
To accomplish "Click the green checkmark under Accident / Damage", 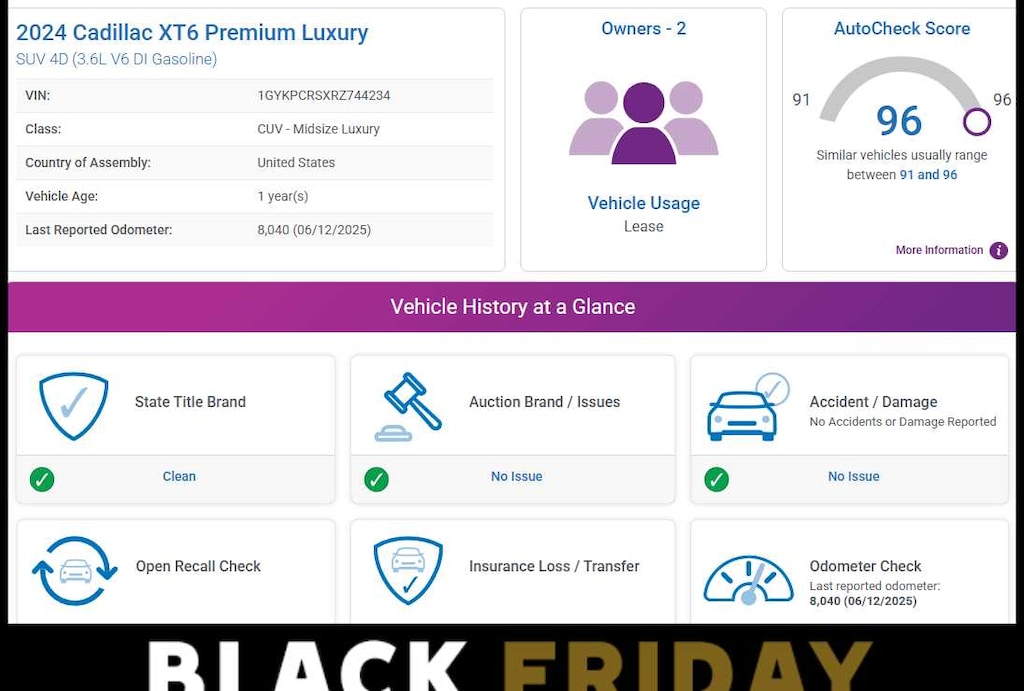I will 716,479.
